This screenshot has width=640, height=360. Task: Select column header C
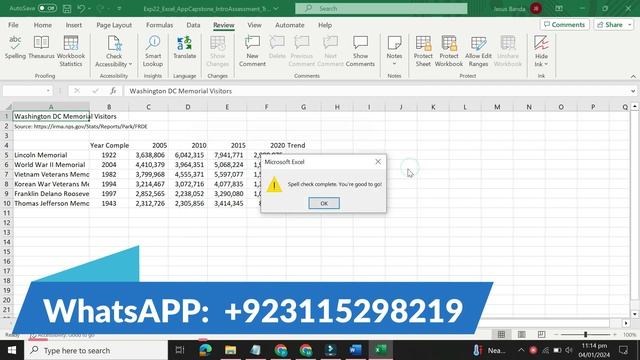tap(148, 107)
